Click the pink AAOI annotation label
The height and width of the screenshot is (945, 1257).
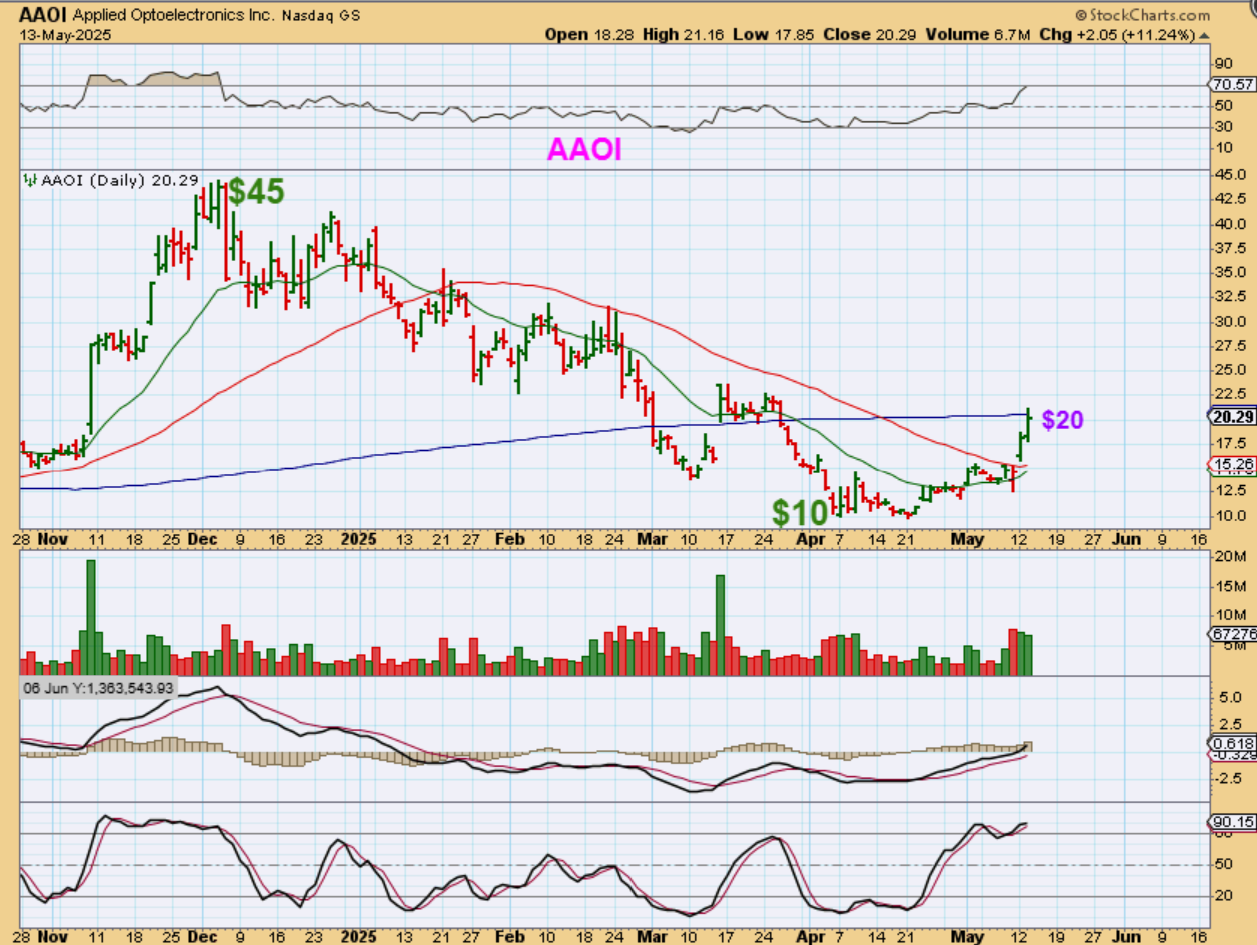584,150
